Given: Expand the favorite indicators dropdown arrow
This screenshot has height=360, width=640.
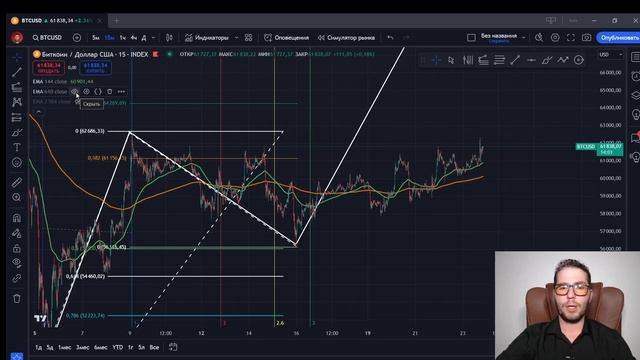Looking at the screenshot, I should (236, 38).
